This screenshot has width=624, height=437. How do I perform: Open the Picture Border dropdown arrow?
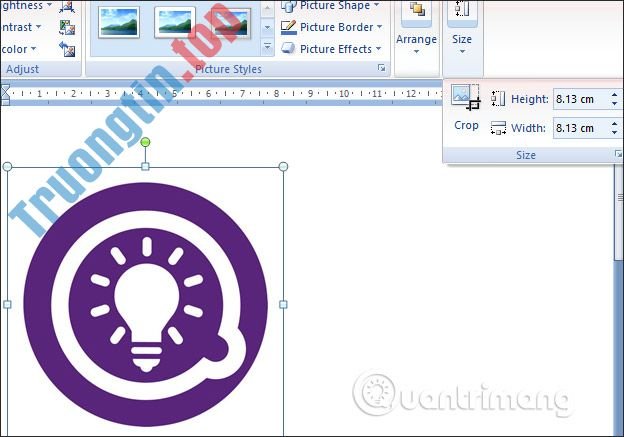click(379, 27)
